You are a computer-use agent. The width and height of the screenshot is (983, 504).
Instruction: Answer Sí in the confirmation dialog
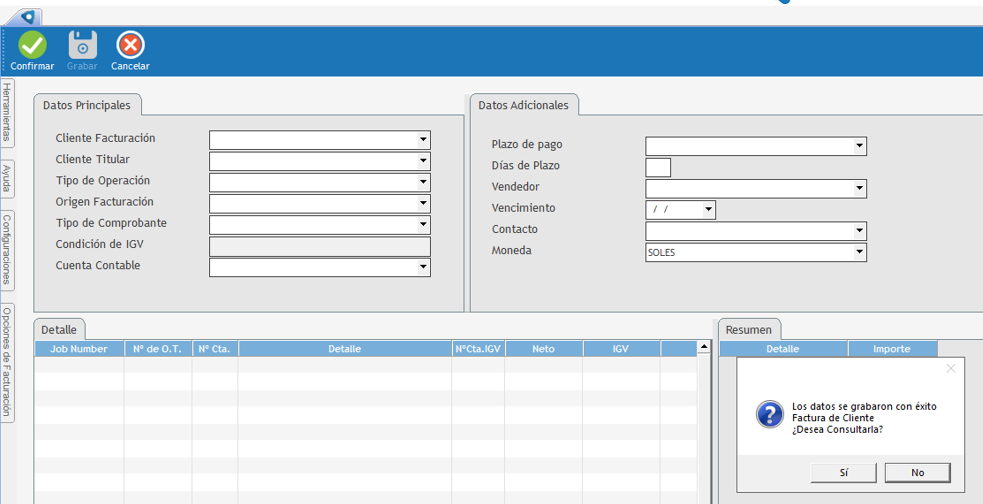(843, 473)
